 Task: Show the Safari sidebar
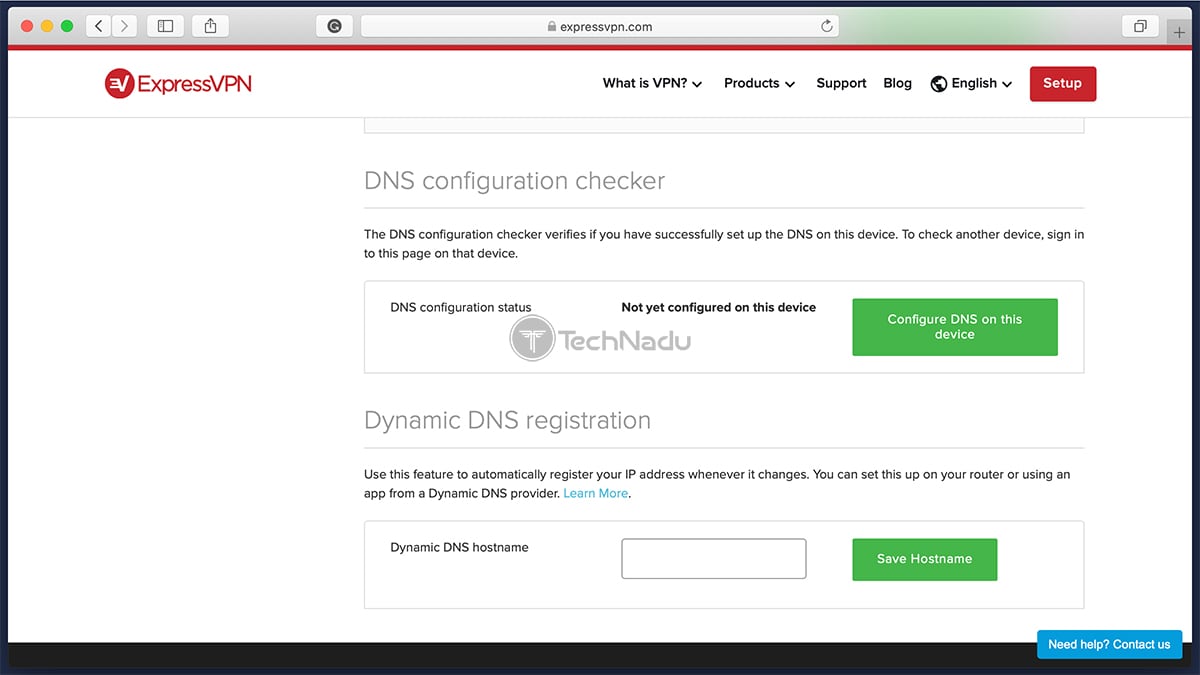166,26
